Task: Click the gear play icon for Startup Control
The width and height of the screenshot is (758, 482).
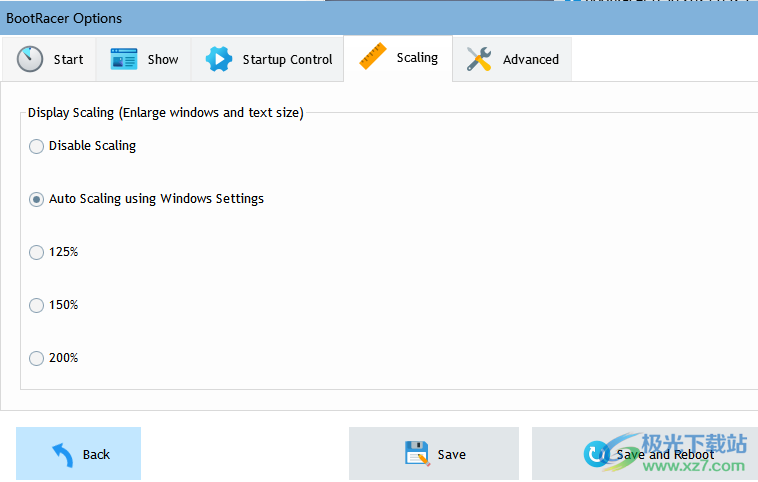Action: 219,59
